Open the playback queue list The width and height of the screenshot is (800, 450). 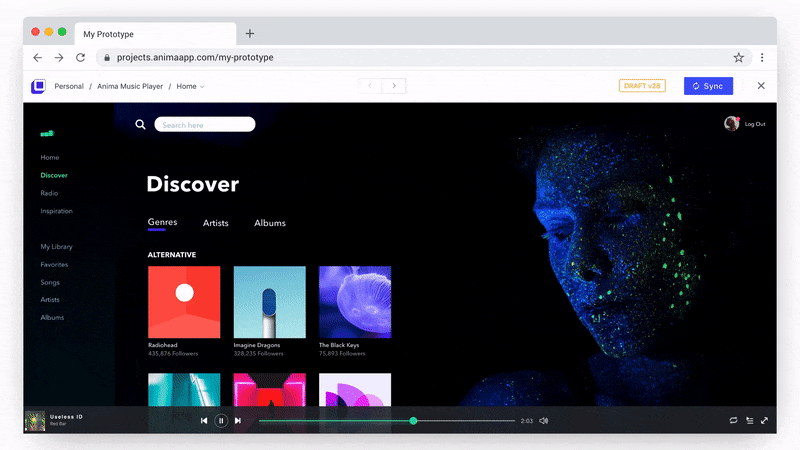[750, 421]
